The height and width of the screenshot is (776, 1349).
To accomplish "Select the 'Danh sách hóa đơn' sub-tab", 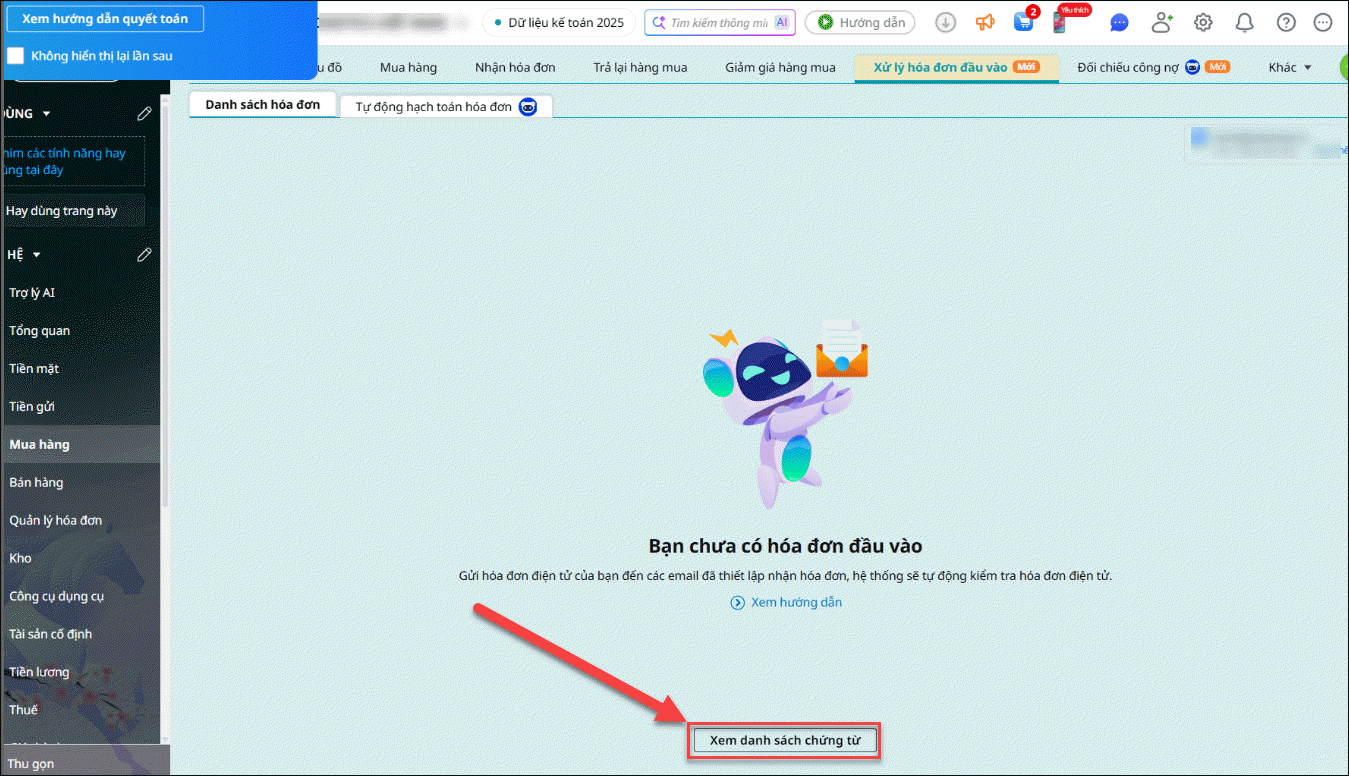I will pyautogui.click(x=262, y=104).
